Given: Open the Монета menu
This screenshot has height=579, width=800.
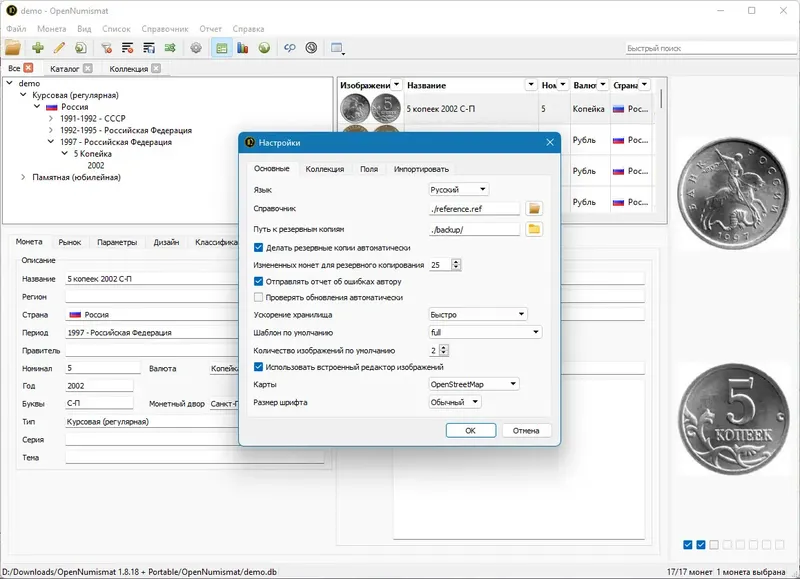Looking at the screenshot, I should pyautogui.click(x=52, y=29).
